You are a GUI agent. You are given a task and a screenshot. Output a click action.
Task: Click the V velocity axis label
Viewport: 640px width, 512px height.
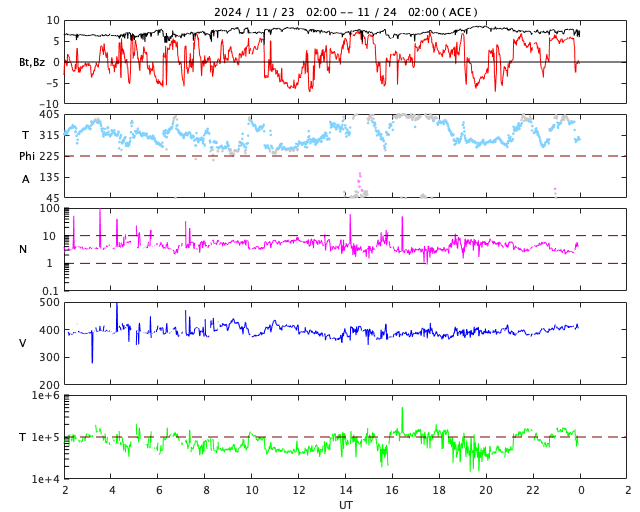point(23,343)
